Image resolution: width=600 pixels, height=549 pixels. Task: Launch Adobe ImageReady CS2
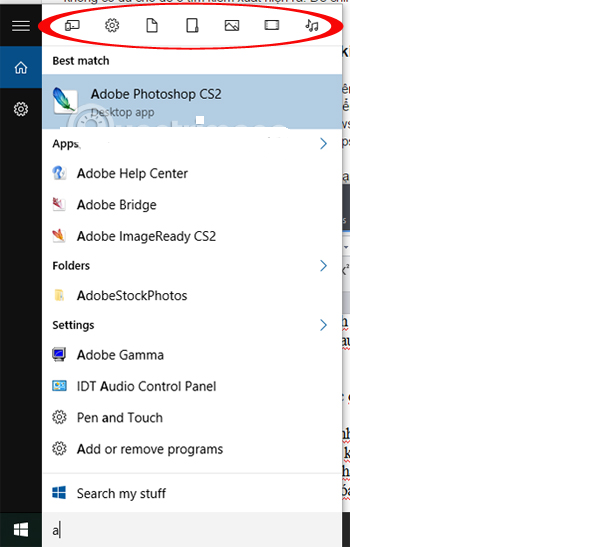coord(192,236)
